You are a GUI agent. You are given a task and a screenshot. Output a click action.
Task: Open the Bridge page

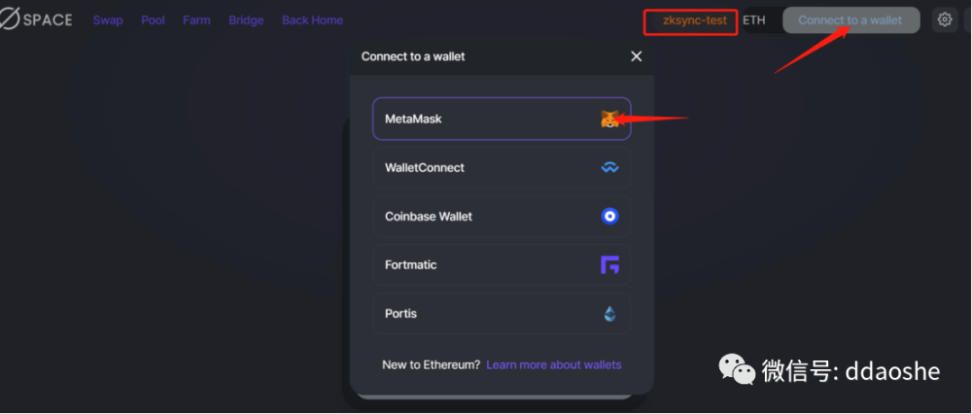point(246,20)
